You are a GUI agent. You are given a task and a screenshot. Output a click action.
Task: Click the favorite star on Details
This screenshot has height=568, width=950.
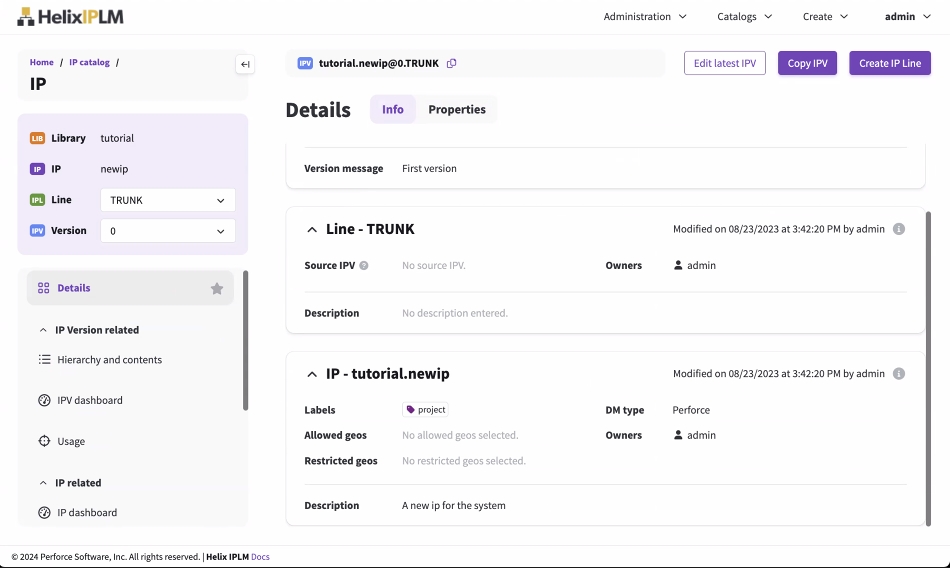(217, 288)
